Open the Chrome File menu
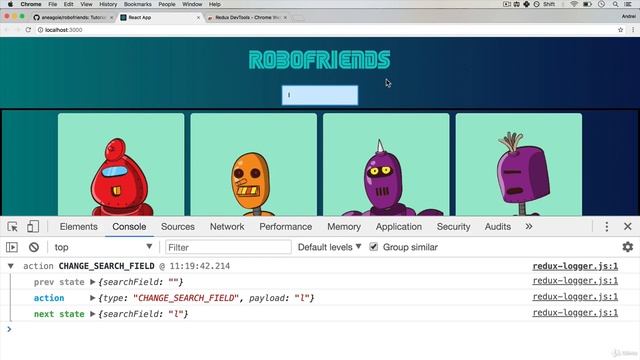The width and height of the screenshot is (640, 360). [x=53, y=4]
